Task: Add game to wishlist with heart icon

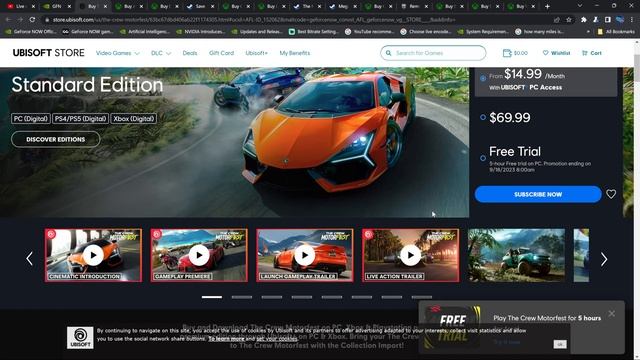Action: coord(611,194)
